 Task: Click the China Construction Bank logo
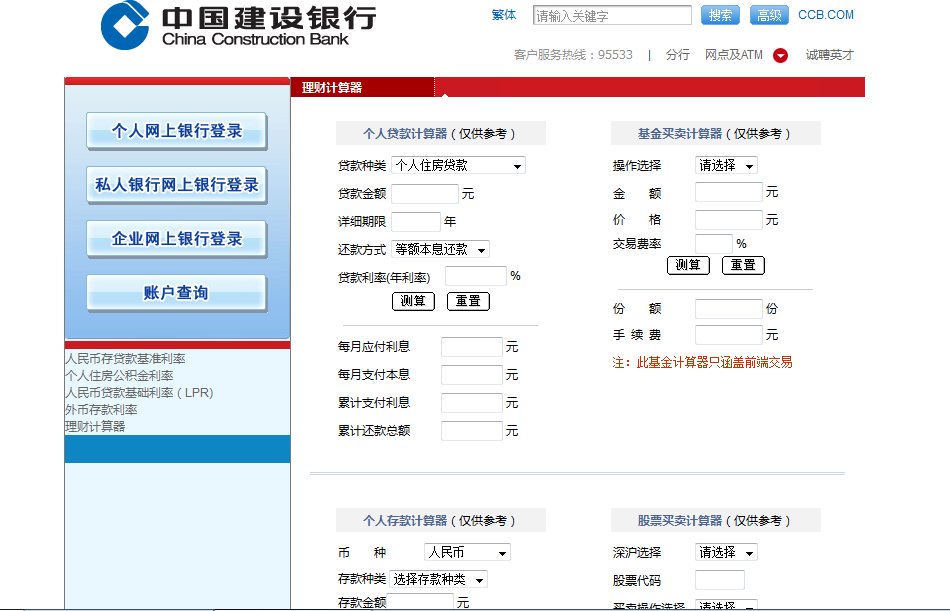pos(239,26)
